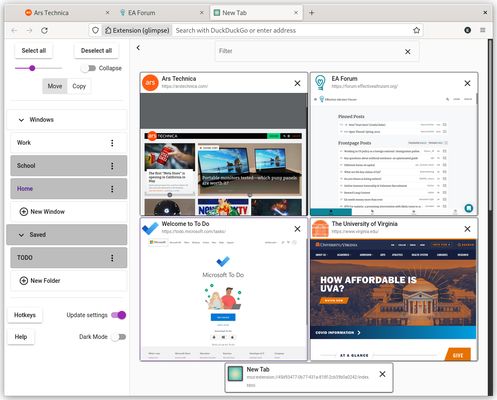Viewport: 497px width, 400px height.
Task: Close the Ars Technica tab card
Action: (297, 83)
